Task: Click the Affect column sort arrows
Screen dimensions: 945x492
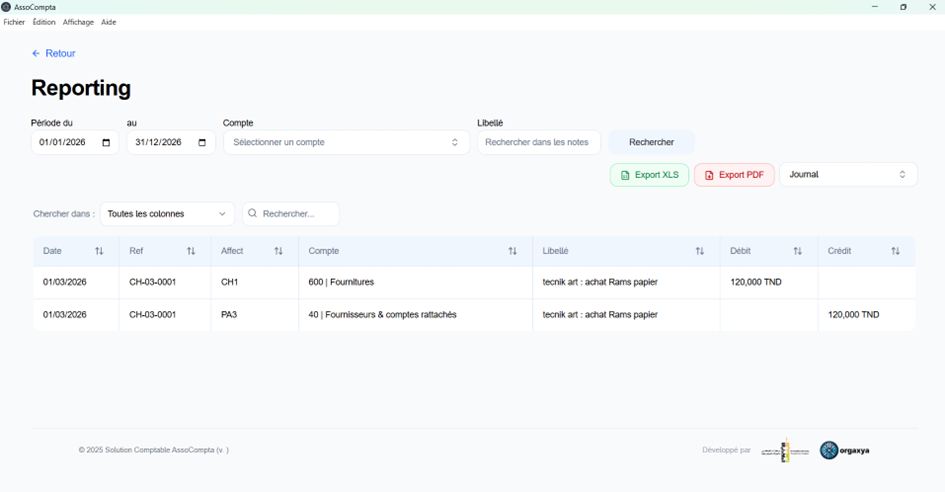Action: pyautogui.click(x=279, y=251)
